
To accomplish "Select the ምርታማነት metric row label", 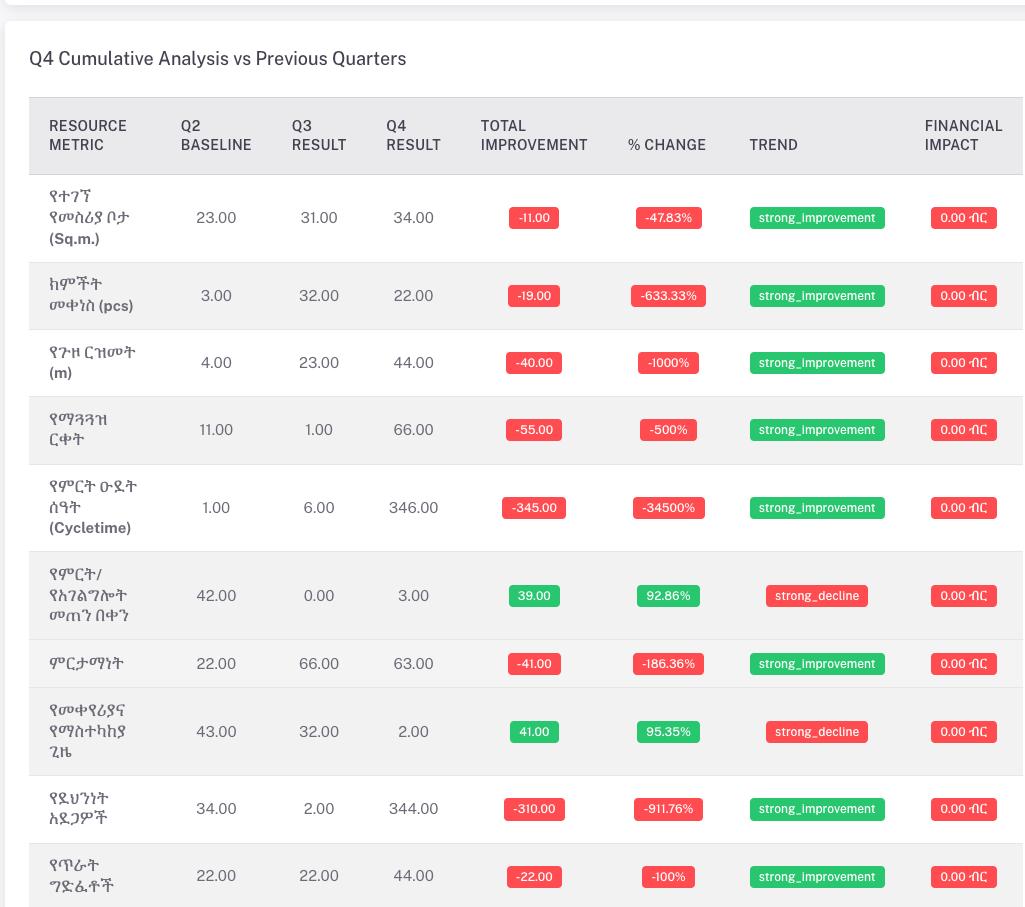I will 87,664.
